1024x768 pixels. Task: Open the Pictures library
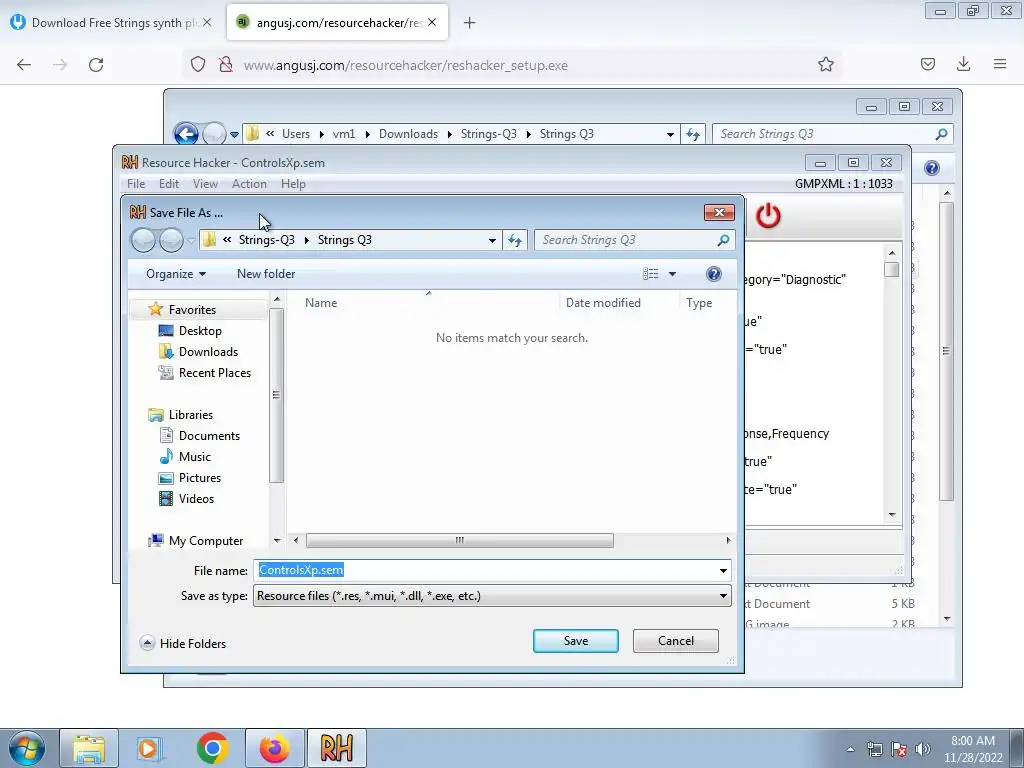click(199, 477)
